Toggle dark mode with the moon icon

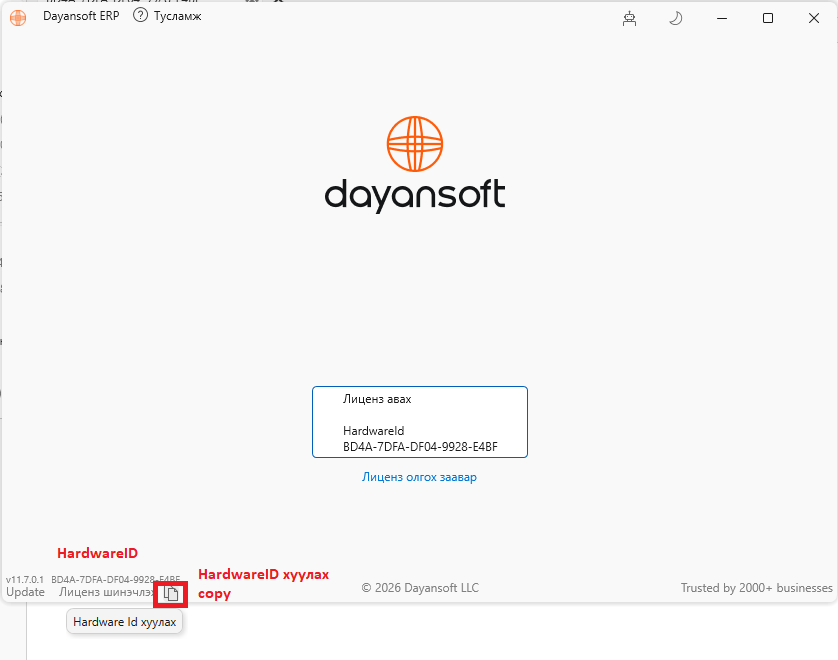(676, 18)
